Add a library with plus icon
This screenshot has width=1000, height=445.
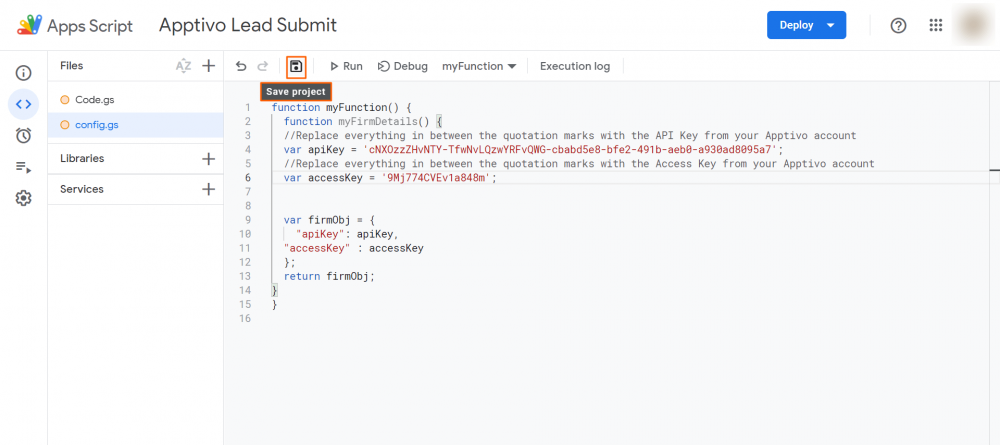point(208,158)
